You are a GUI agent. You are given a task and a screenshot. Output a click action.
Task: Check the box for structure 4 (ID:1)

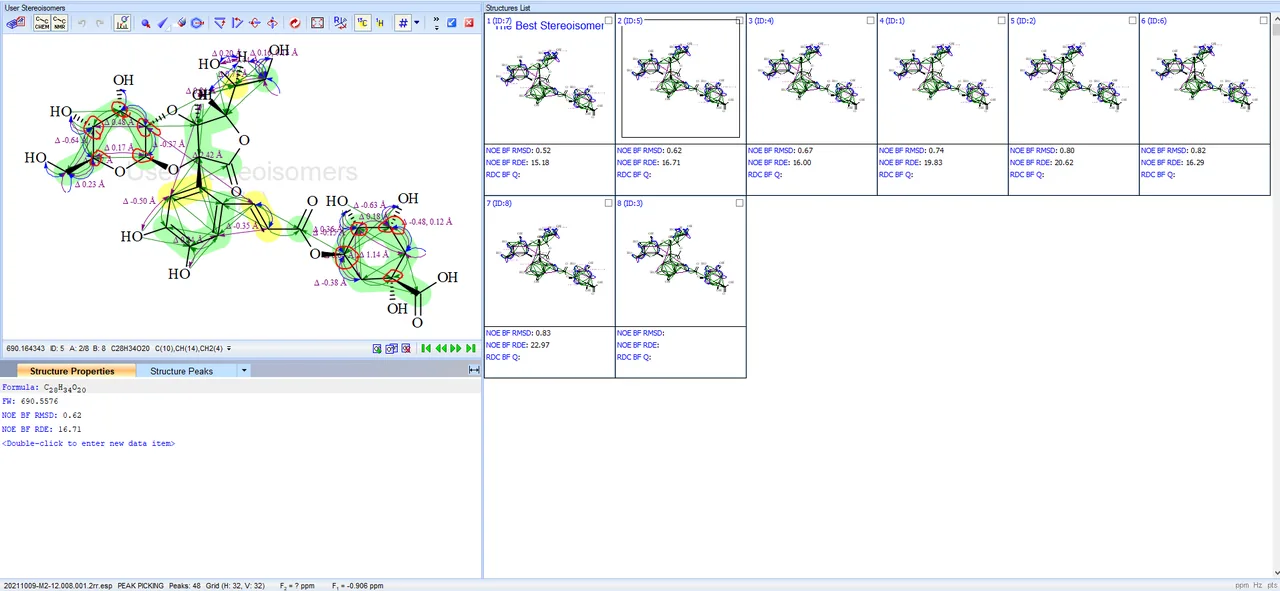coord(1002,21)
